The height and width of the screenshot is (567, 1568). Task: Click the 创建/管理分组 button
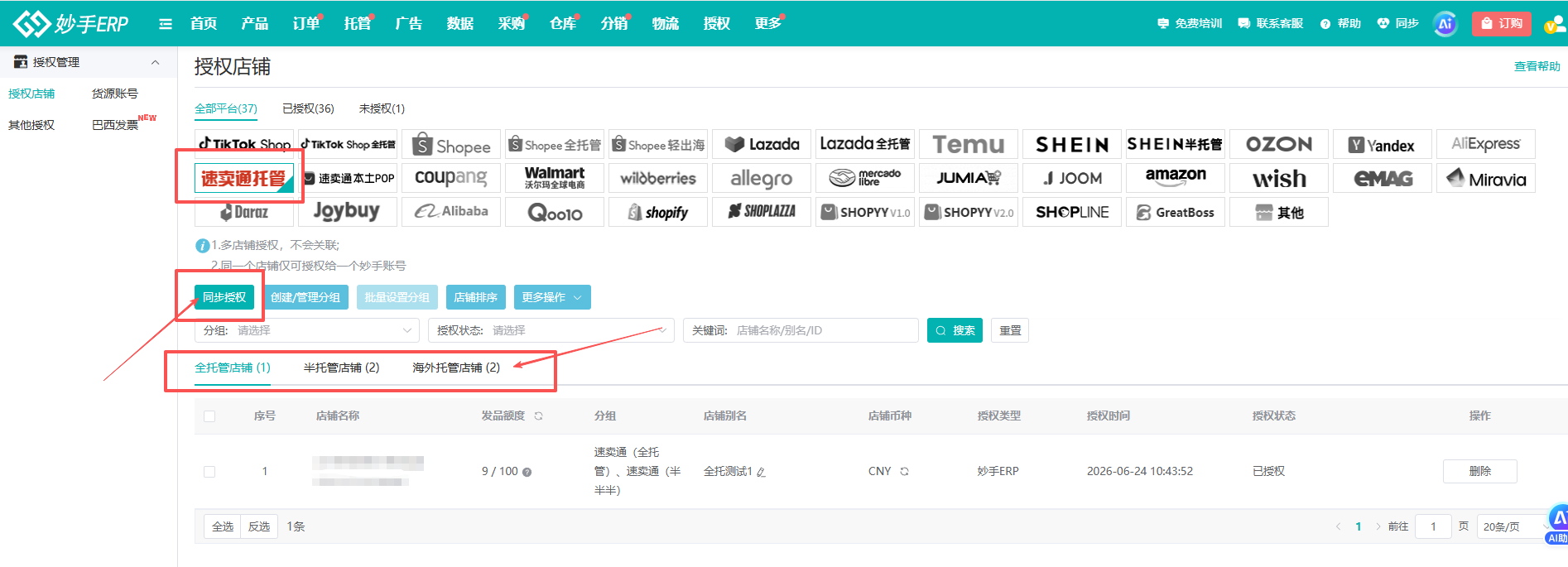[x=305, y=297]
